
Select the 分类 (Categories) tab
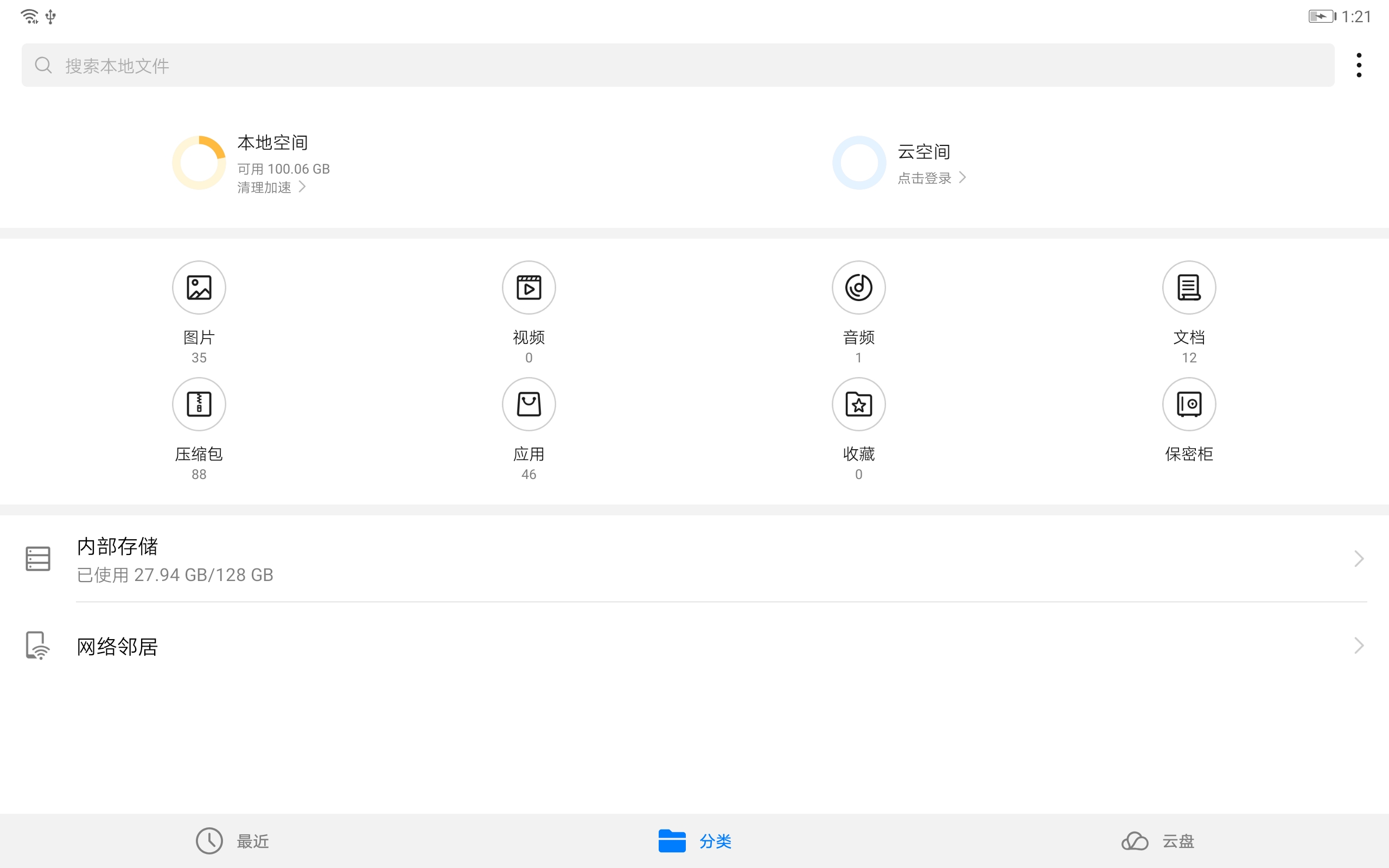point(694,840)
